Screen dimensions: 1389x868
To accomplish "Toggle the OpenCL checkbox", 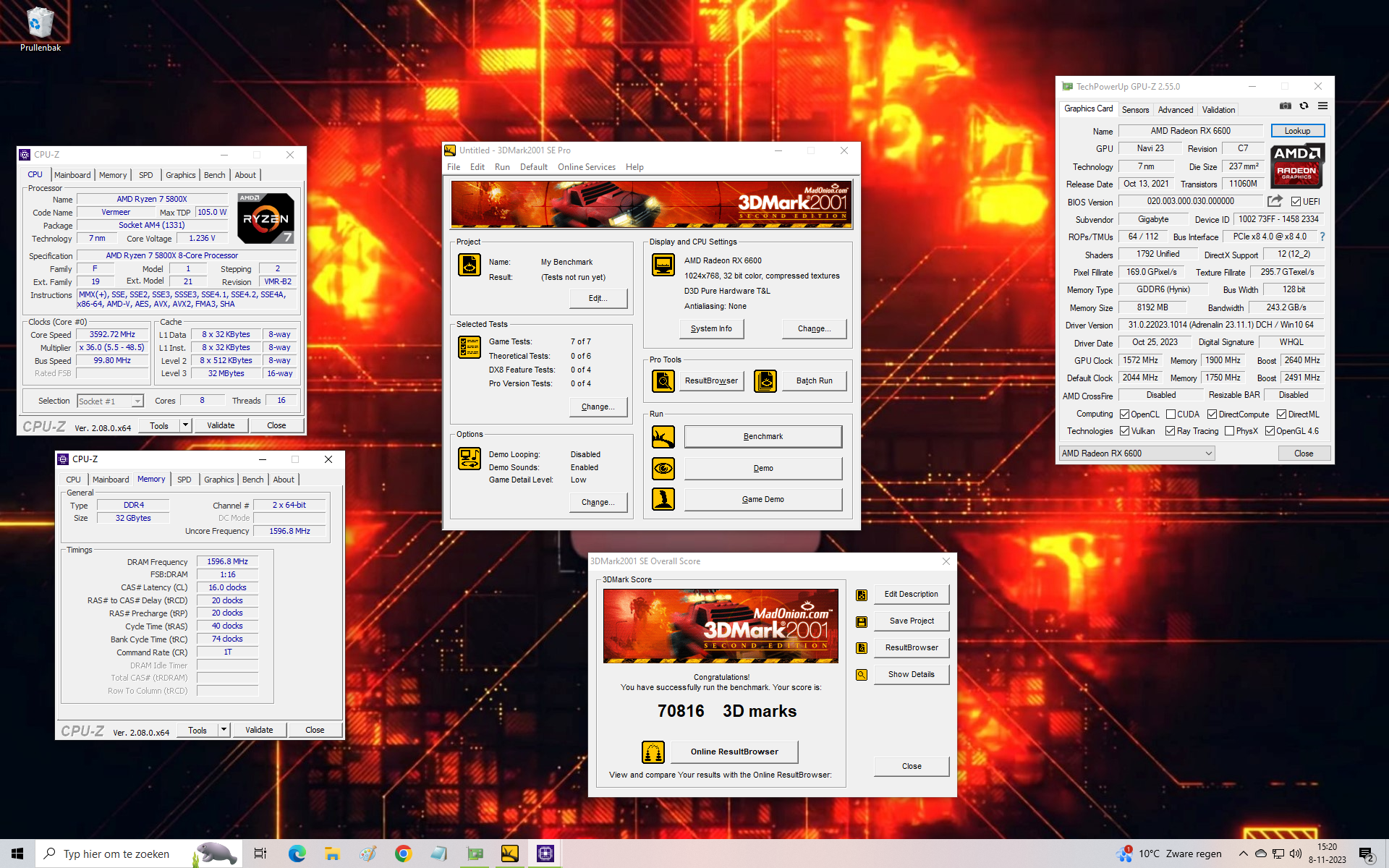I will point(1125,414).
